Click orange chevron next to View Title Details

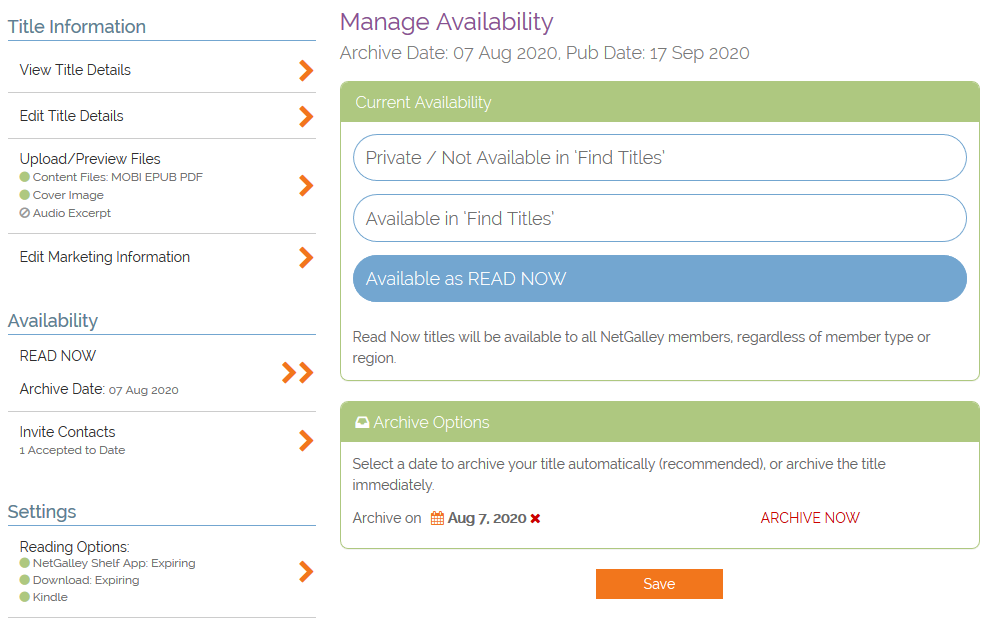click(x=306, y=70)
